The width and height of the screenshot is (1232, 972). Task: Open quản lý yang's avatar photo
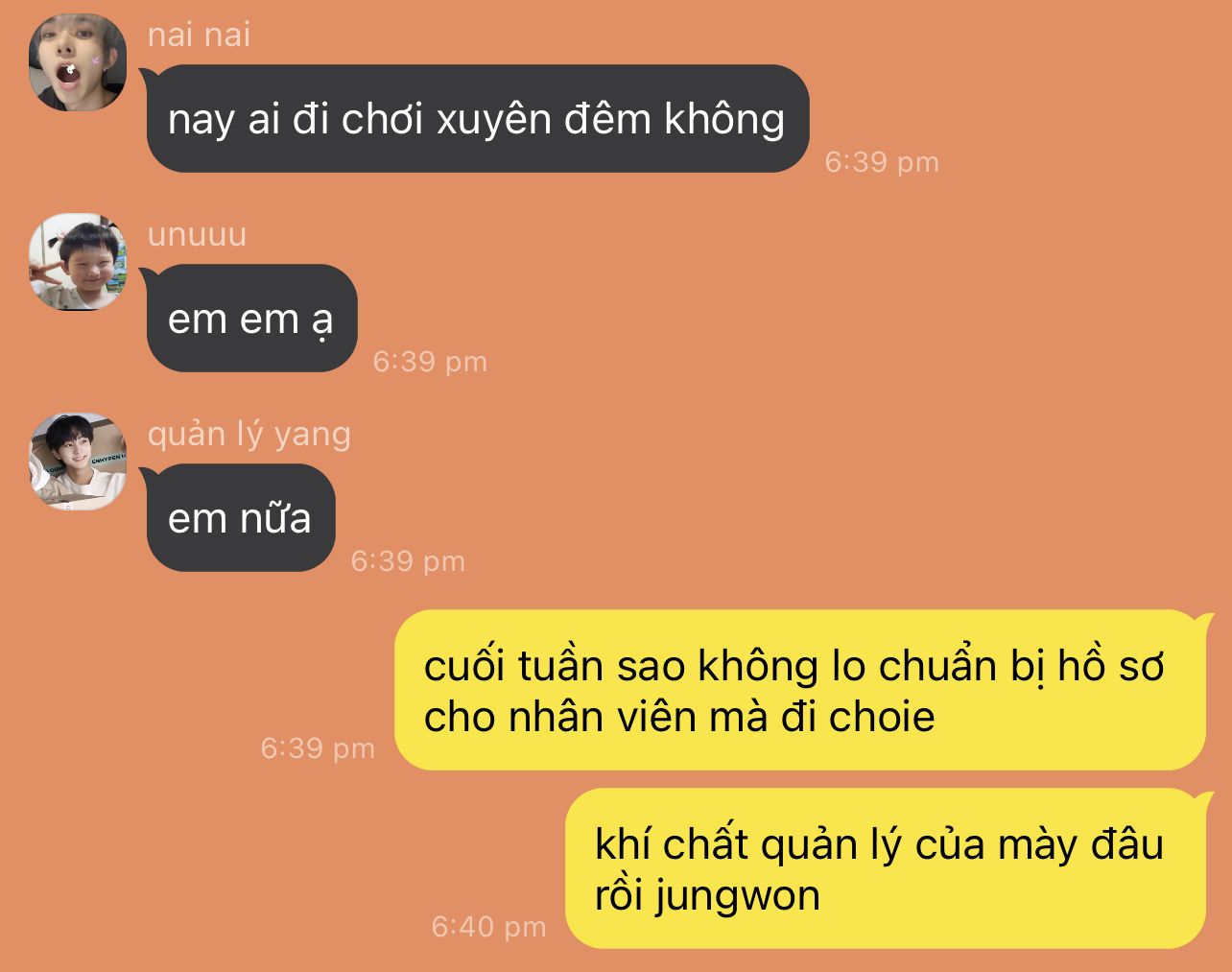point(78,462)
